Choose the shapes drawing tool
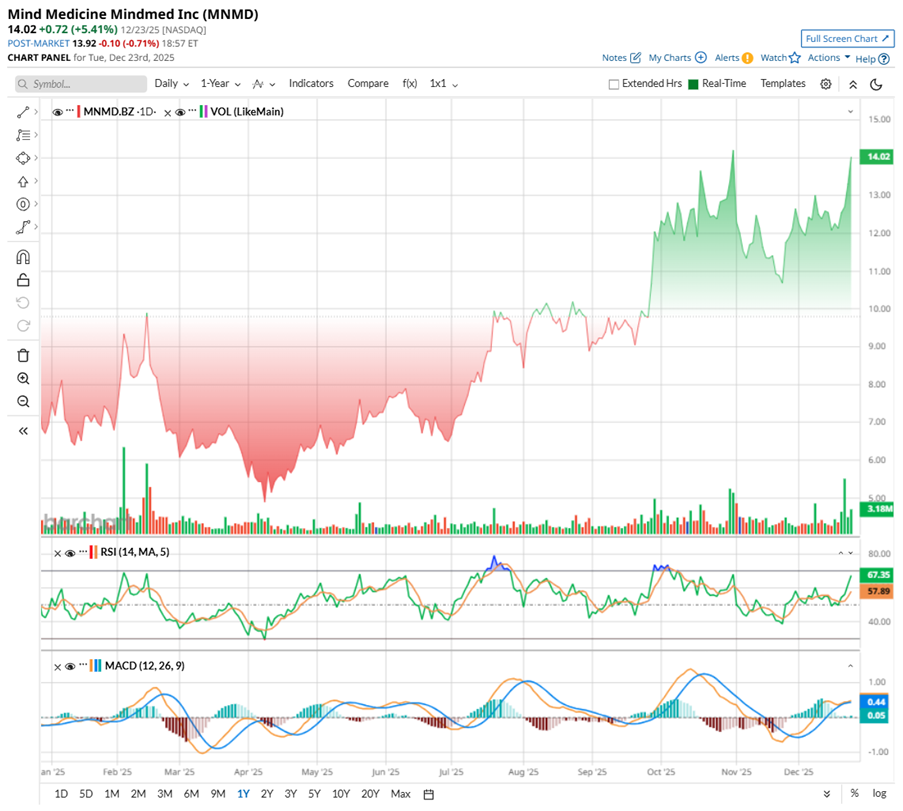Image resolution: width=903 pixels, height=811 pixels. [23, 158]
